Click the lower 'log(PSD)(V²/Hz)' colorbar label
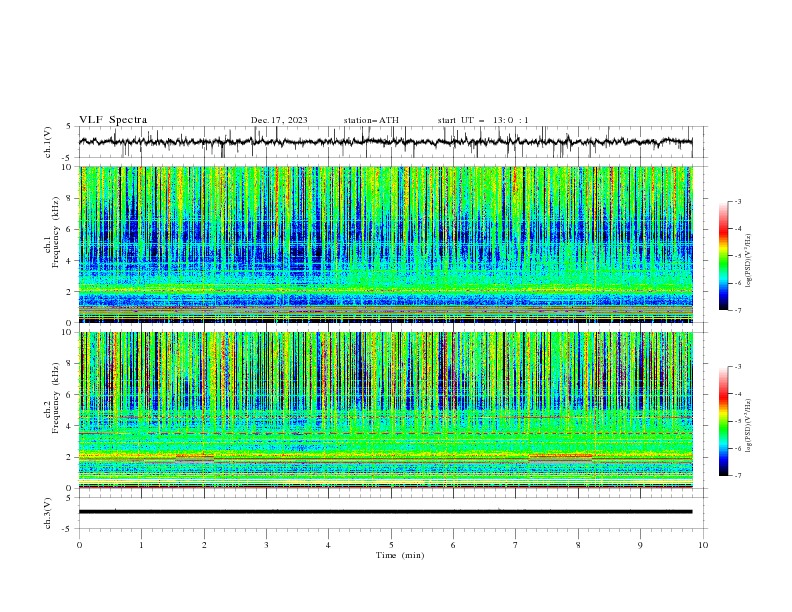 [749, 426]
